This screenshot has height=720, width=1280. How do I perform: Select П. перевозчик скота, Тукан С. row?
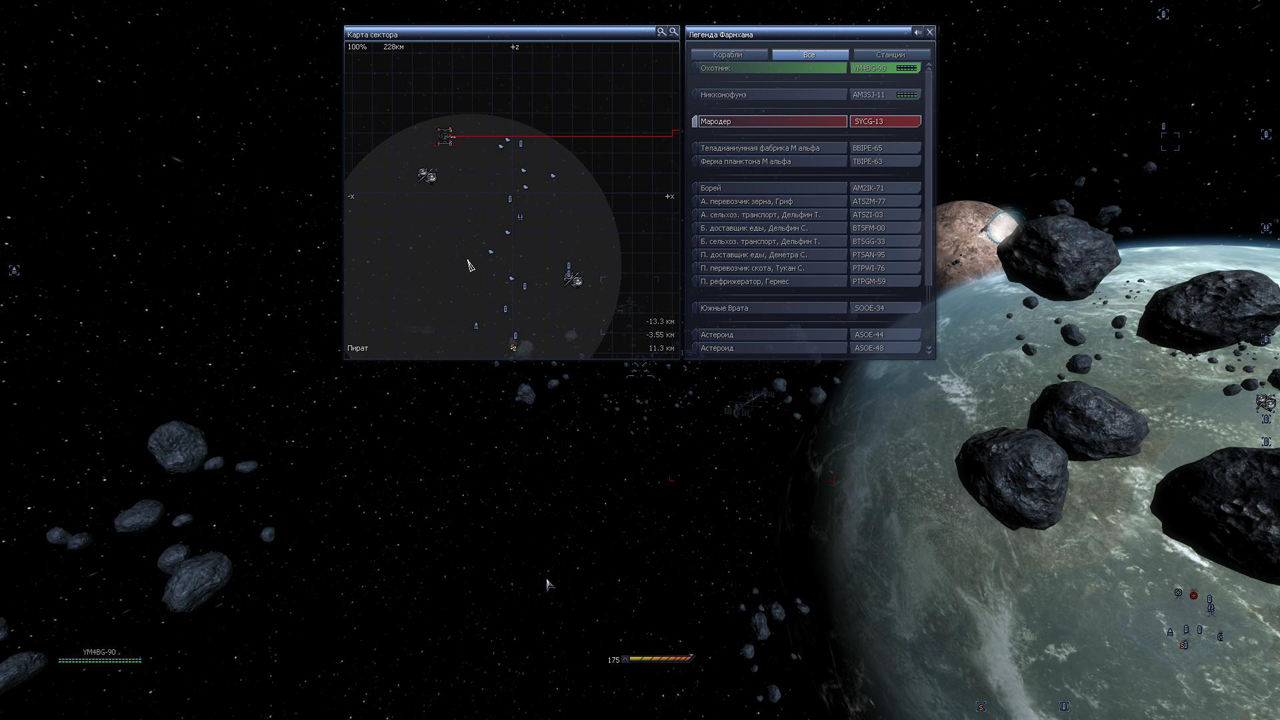[x=806, y=268]
